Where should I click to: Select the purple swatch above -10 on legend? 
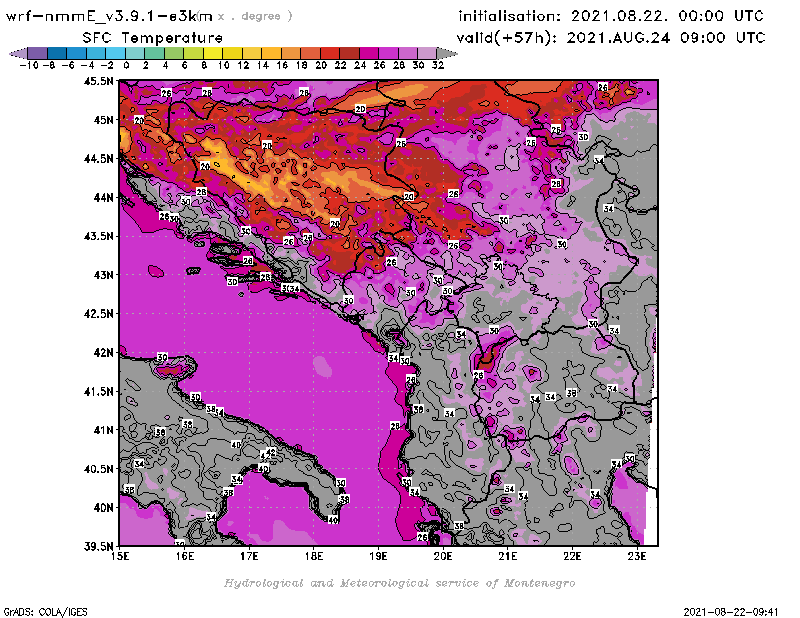(37, 52)
